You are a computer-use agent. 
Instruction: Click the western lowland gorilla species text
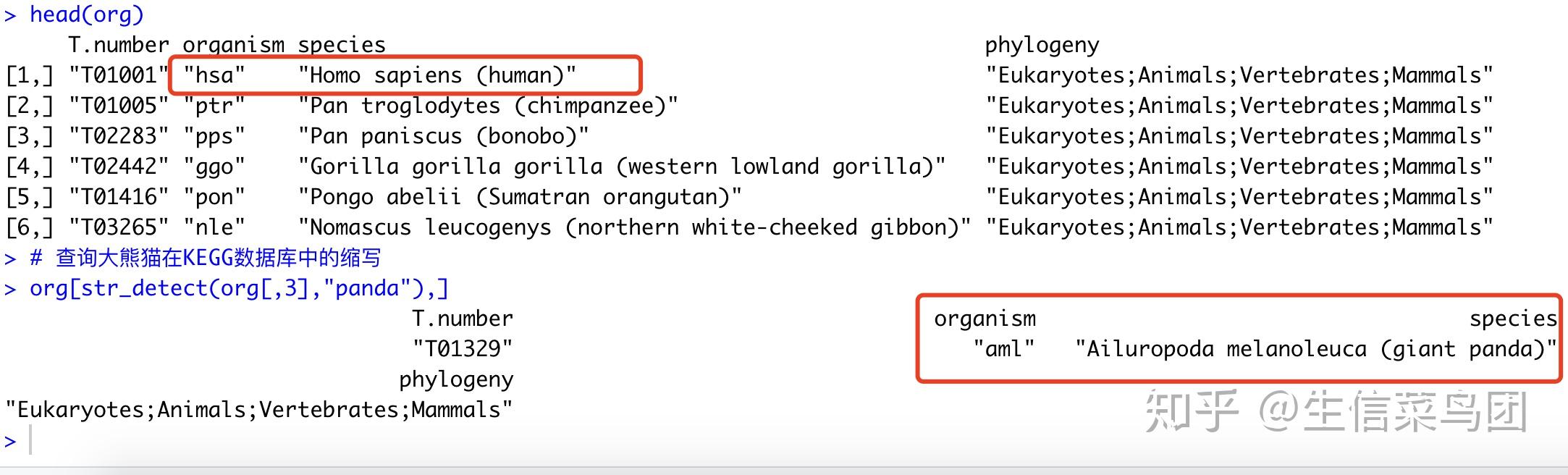pos(621,167)
